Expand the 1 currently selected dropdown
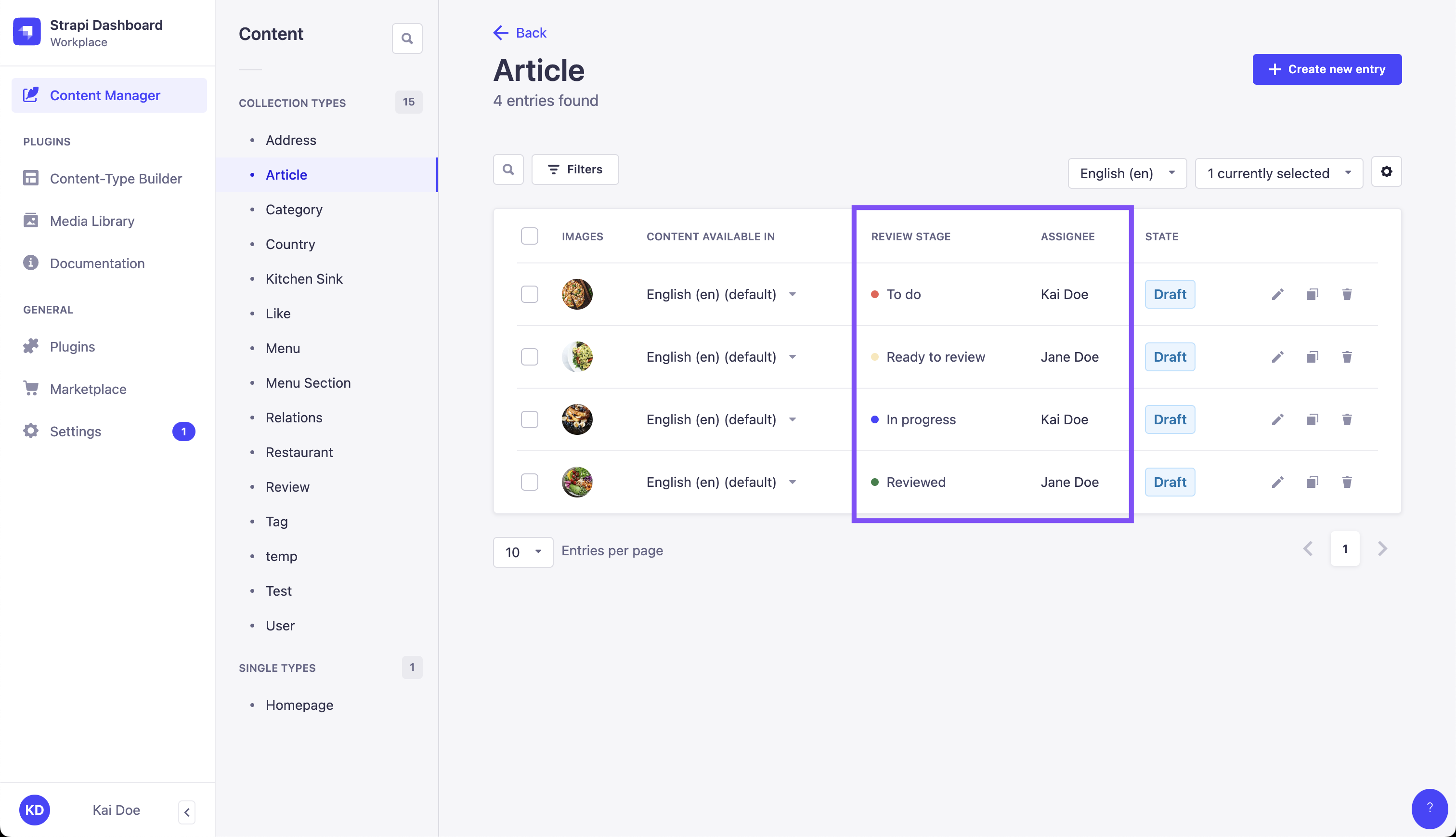The width and height of the screenshot is (1456, 837). pyautogui.click(x=1278, y=173)
